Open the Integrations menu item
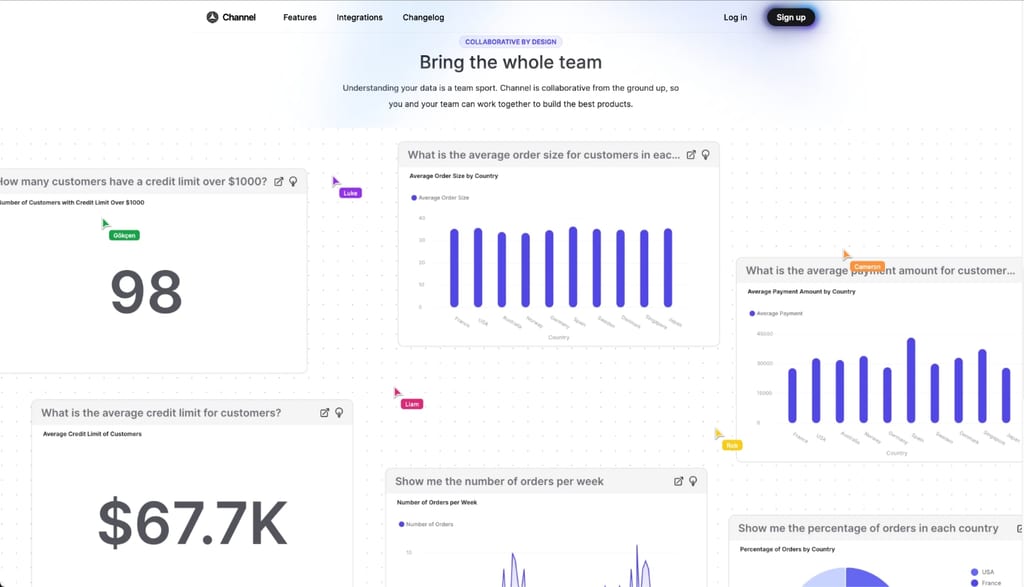 coord(359,18)
